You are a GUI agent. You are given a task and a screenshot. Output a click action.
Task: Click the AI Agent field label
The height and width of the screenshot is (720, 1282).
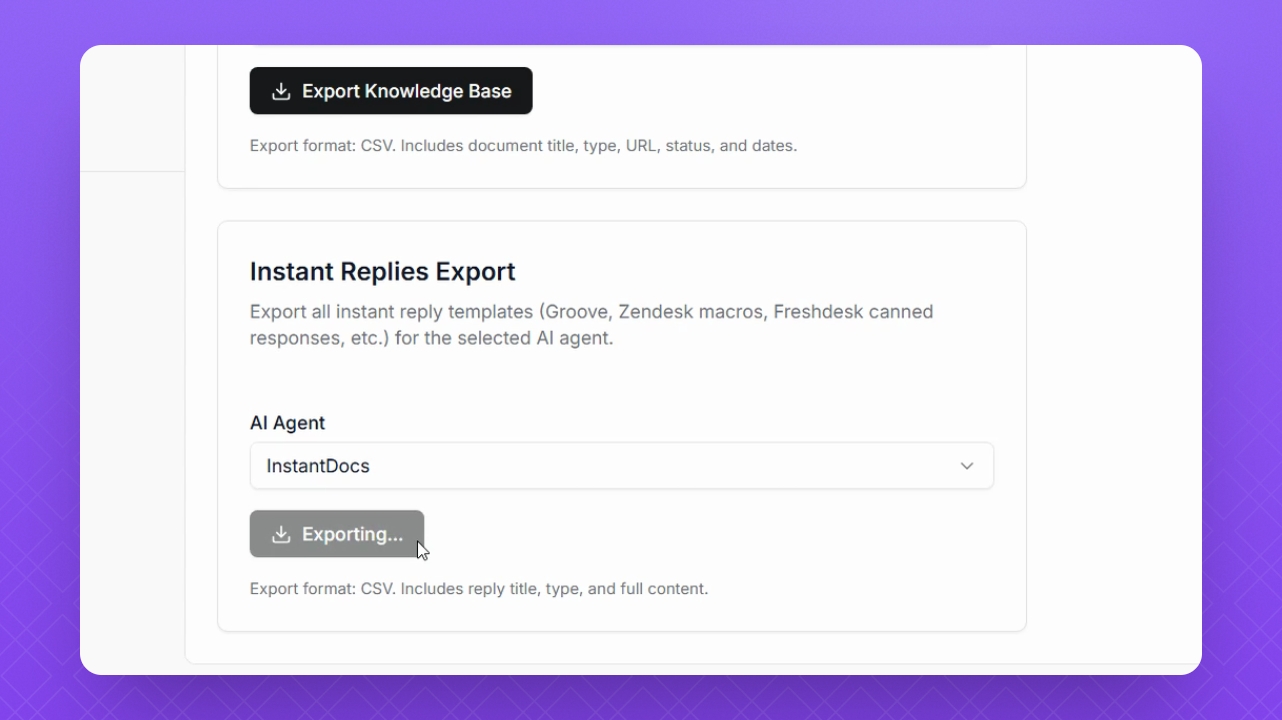click(x=287, y=423)
